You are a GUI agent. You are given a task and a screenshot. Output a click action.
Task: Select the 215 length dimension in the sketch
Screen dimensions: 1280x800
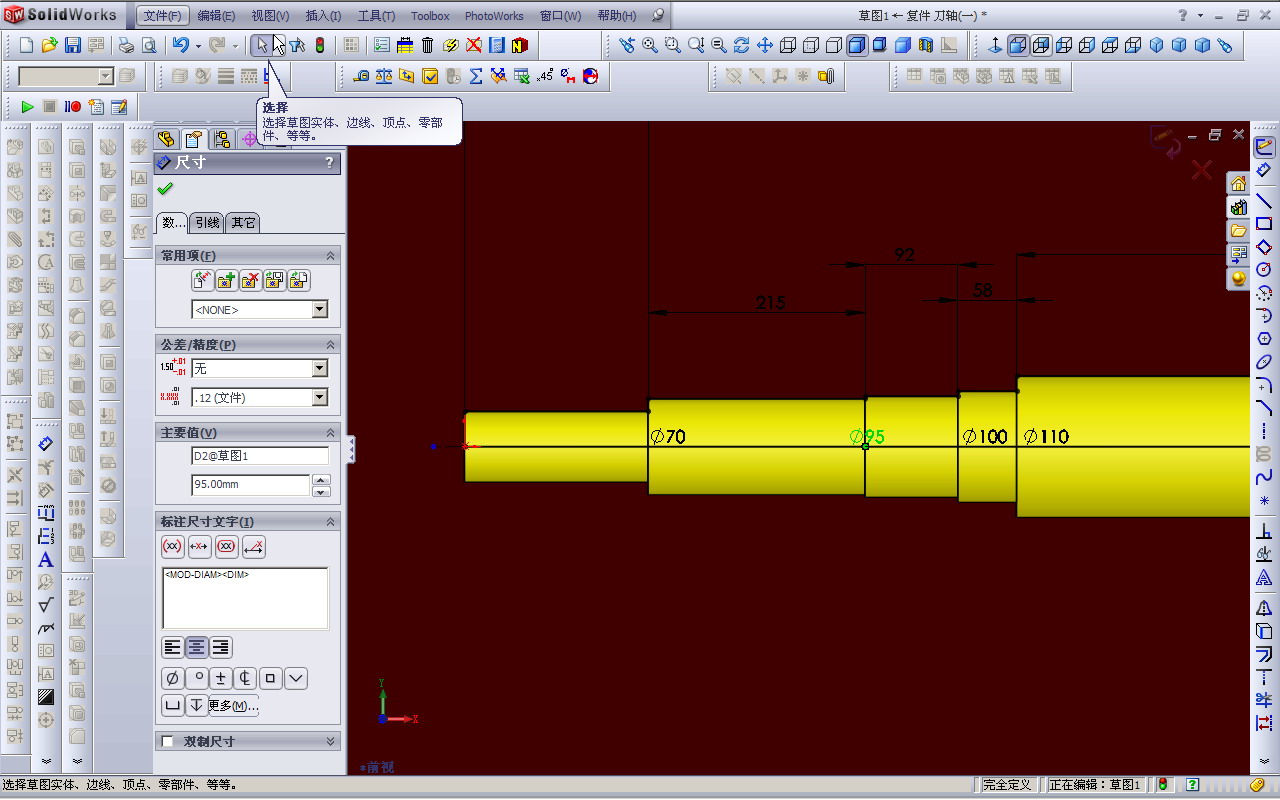[x=770, y=302]
